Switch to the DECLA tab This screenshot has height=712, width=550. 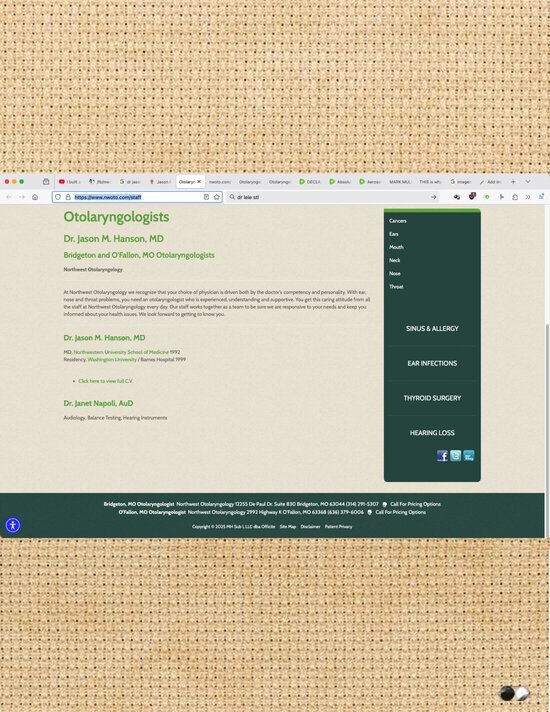tap(310, 182)
